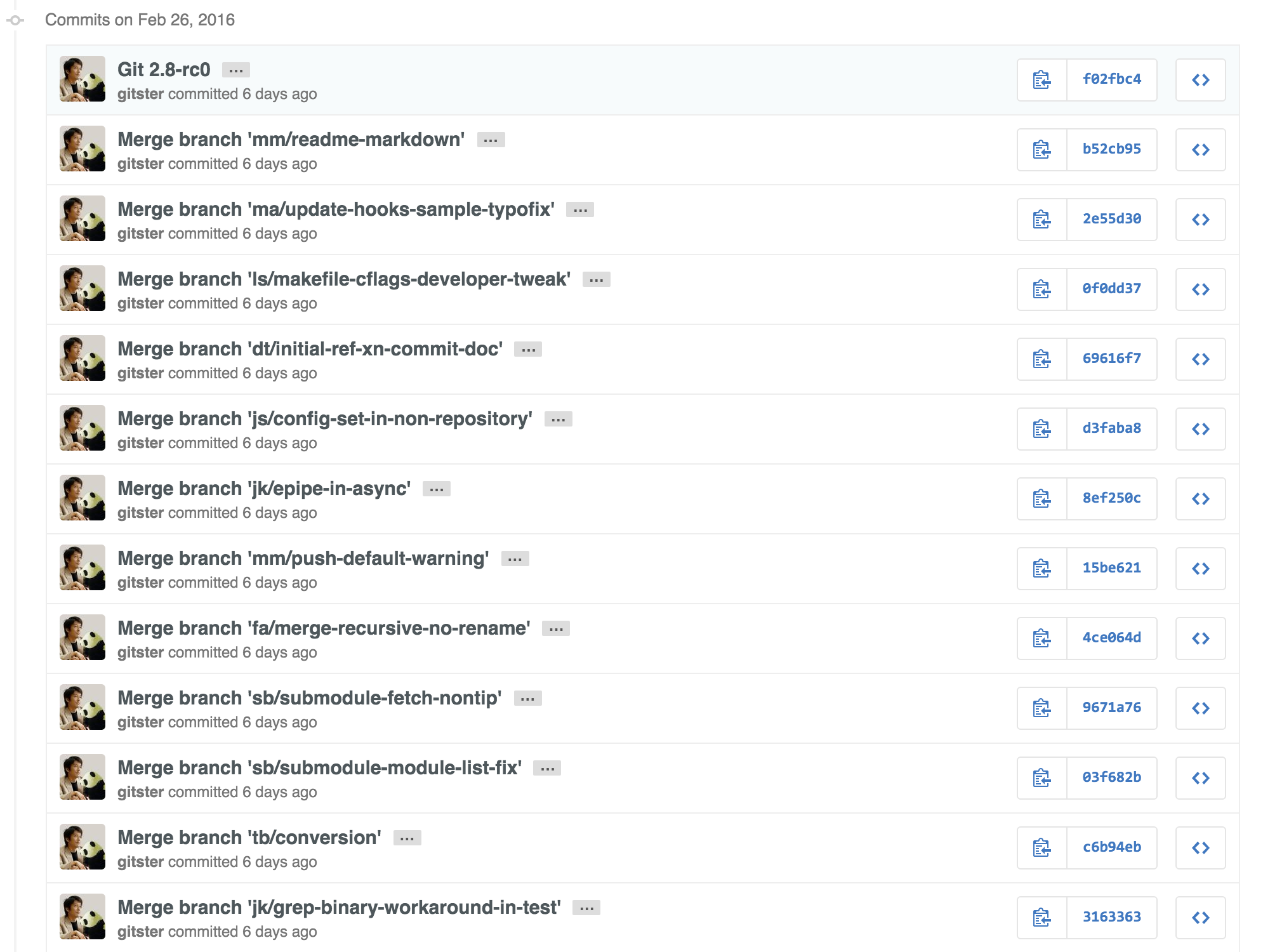Open commit hash link 03f682b
The image size is (1263, 952).
point(1112,778)
